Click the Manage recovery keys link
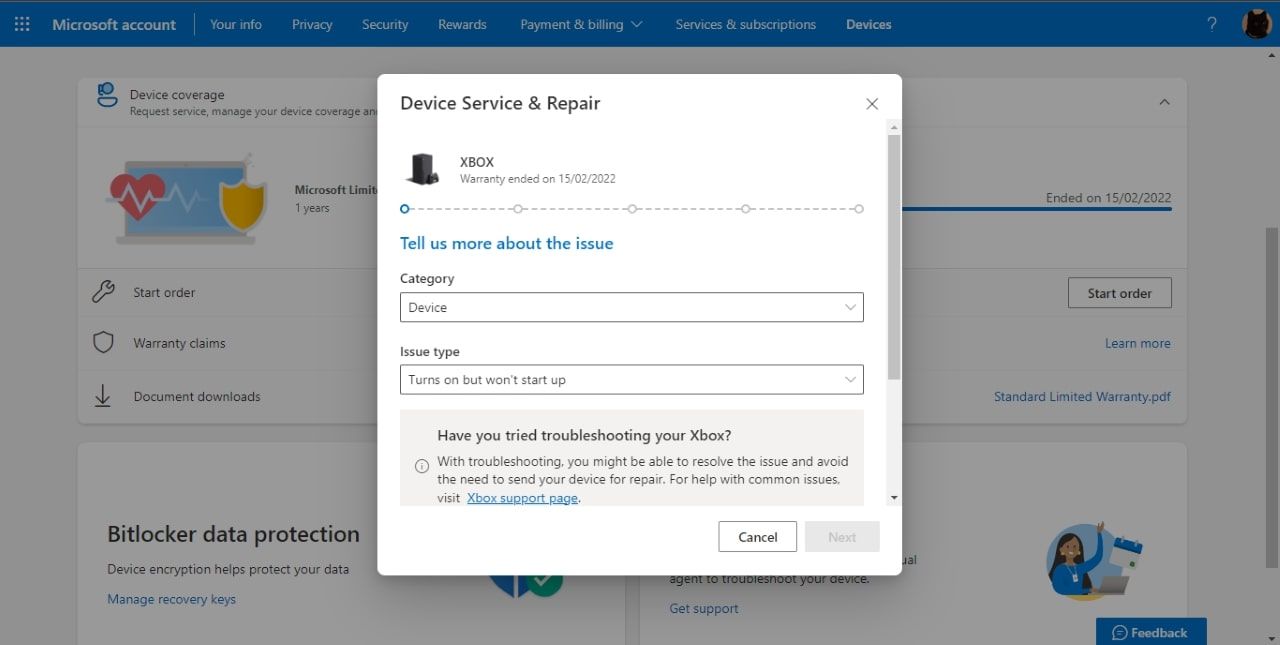The height and width of the screenshot is (645, 1280). click(171, 599)
